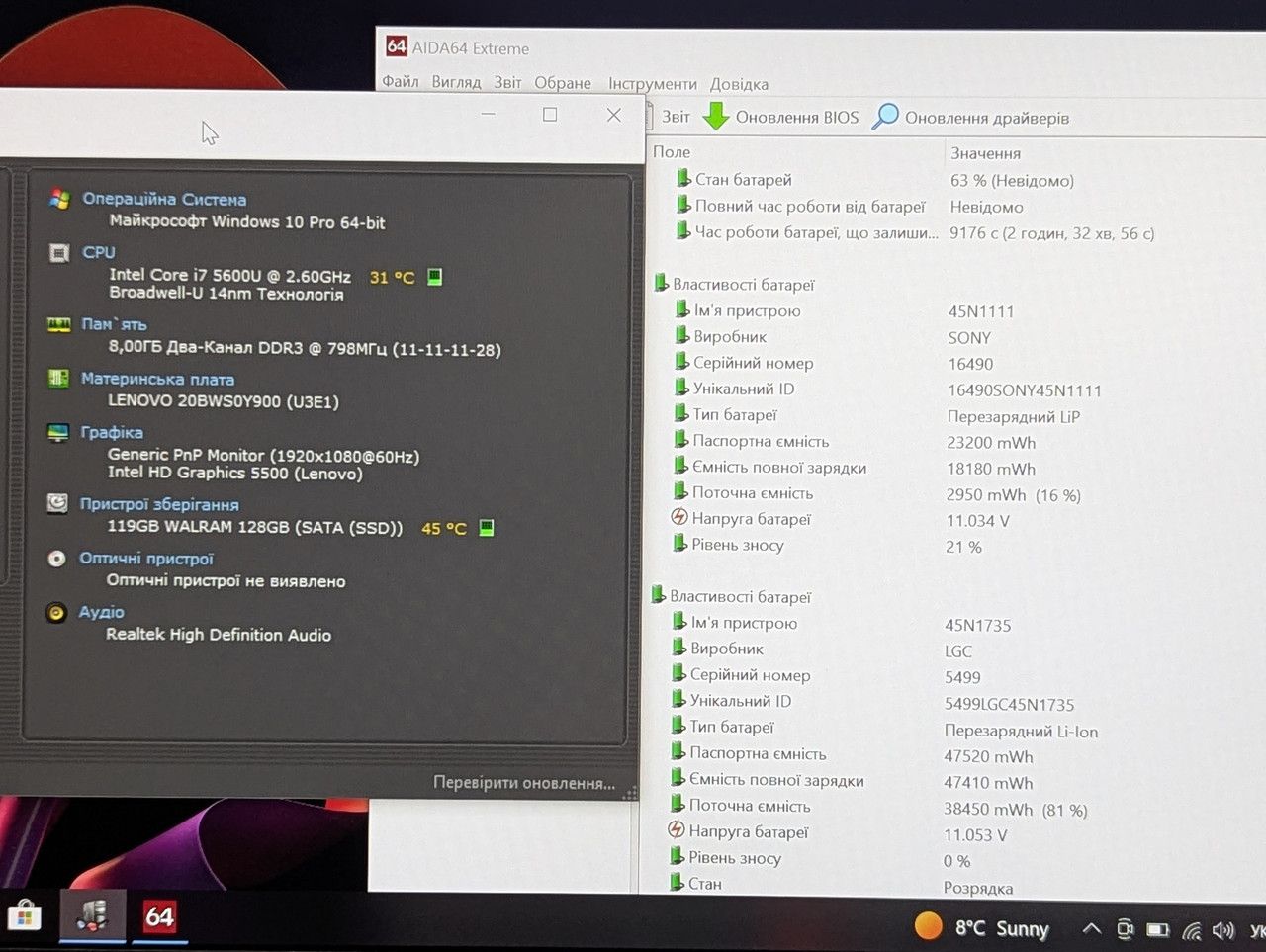1266x952 pixels.
Task: Click the magnifier driver update icon
Action: tap(885, 117)
